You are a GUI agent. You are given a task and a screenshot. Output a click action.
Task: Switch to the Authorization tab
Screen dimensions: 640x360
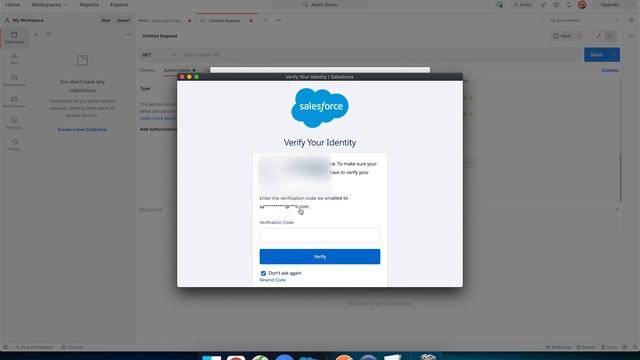coord(180,70)
